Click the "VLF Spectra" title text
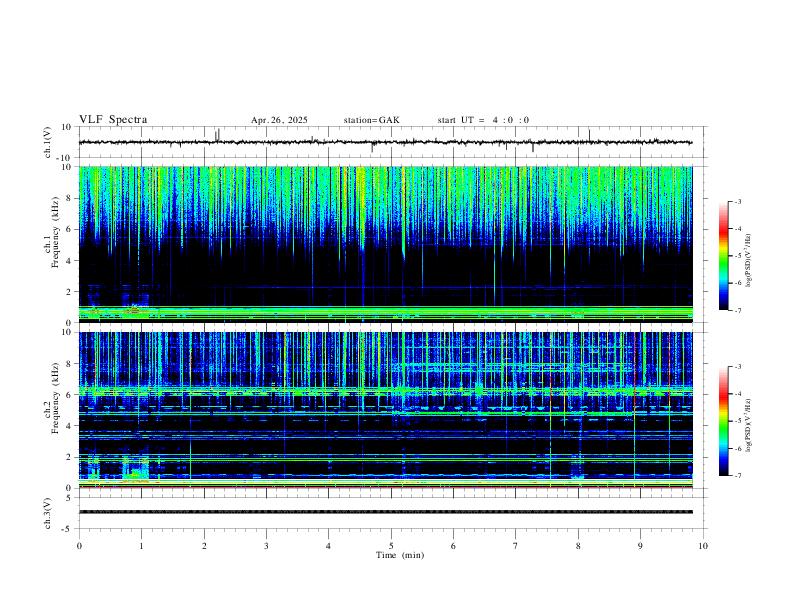The height and width of the screenshot is (612, 792). [x=113, y=120]
